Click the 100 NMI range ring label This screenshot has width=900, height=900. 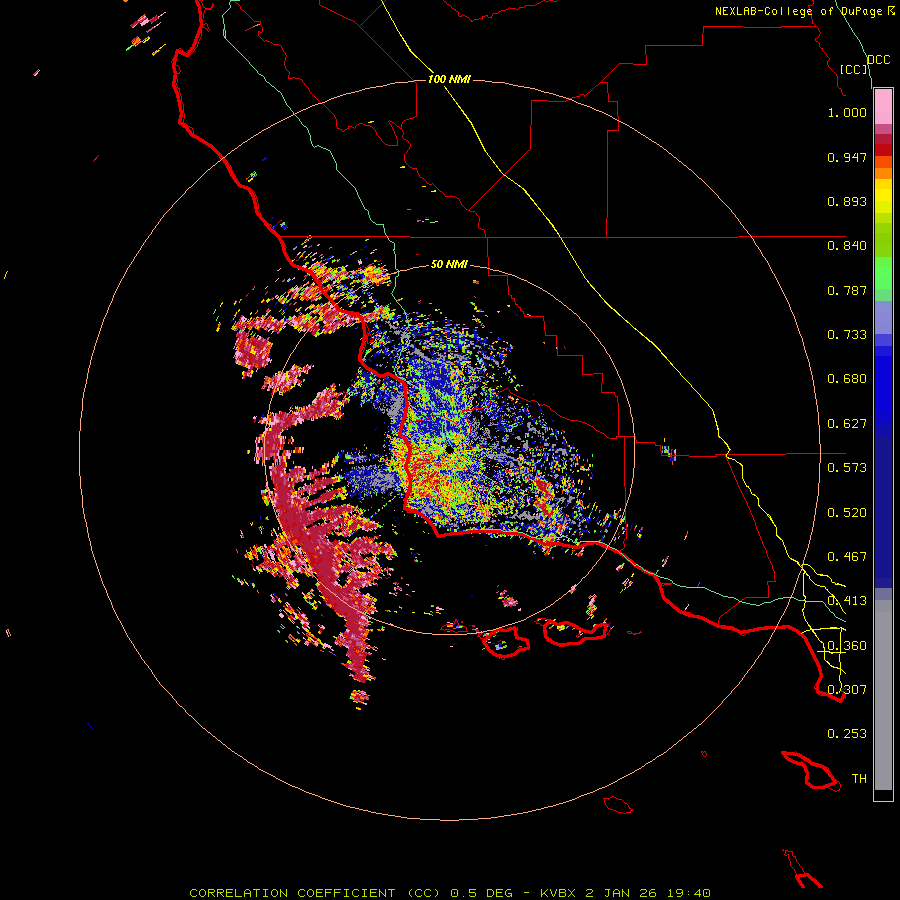tap(449, 79)
